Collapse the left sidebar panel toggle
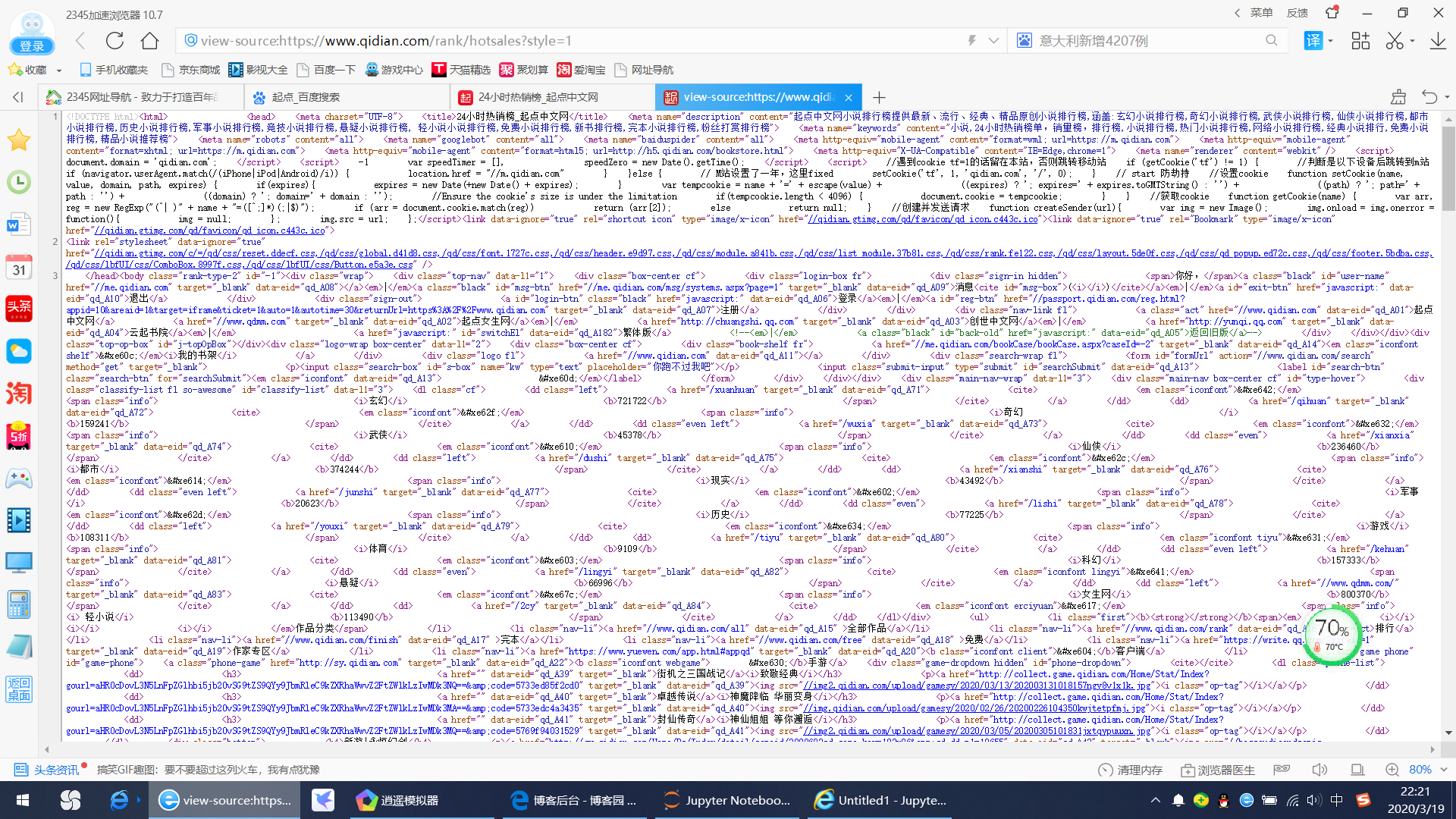 coord(18,97)
